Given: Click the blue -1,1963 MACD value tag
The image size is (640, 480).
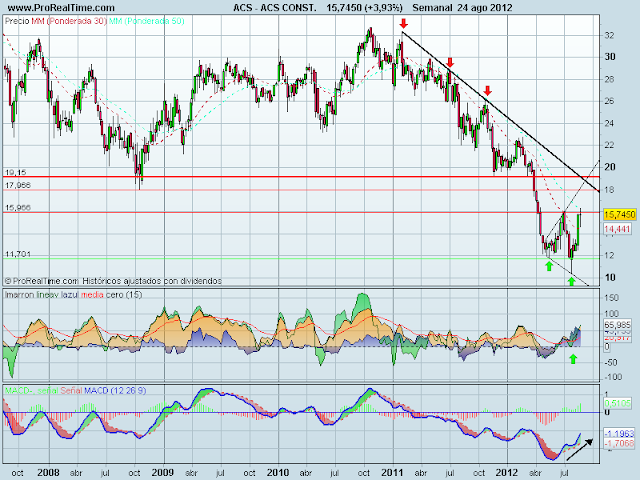Looking at the screenshot, I should (x=619, y=433).
